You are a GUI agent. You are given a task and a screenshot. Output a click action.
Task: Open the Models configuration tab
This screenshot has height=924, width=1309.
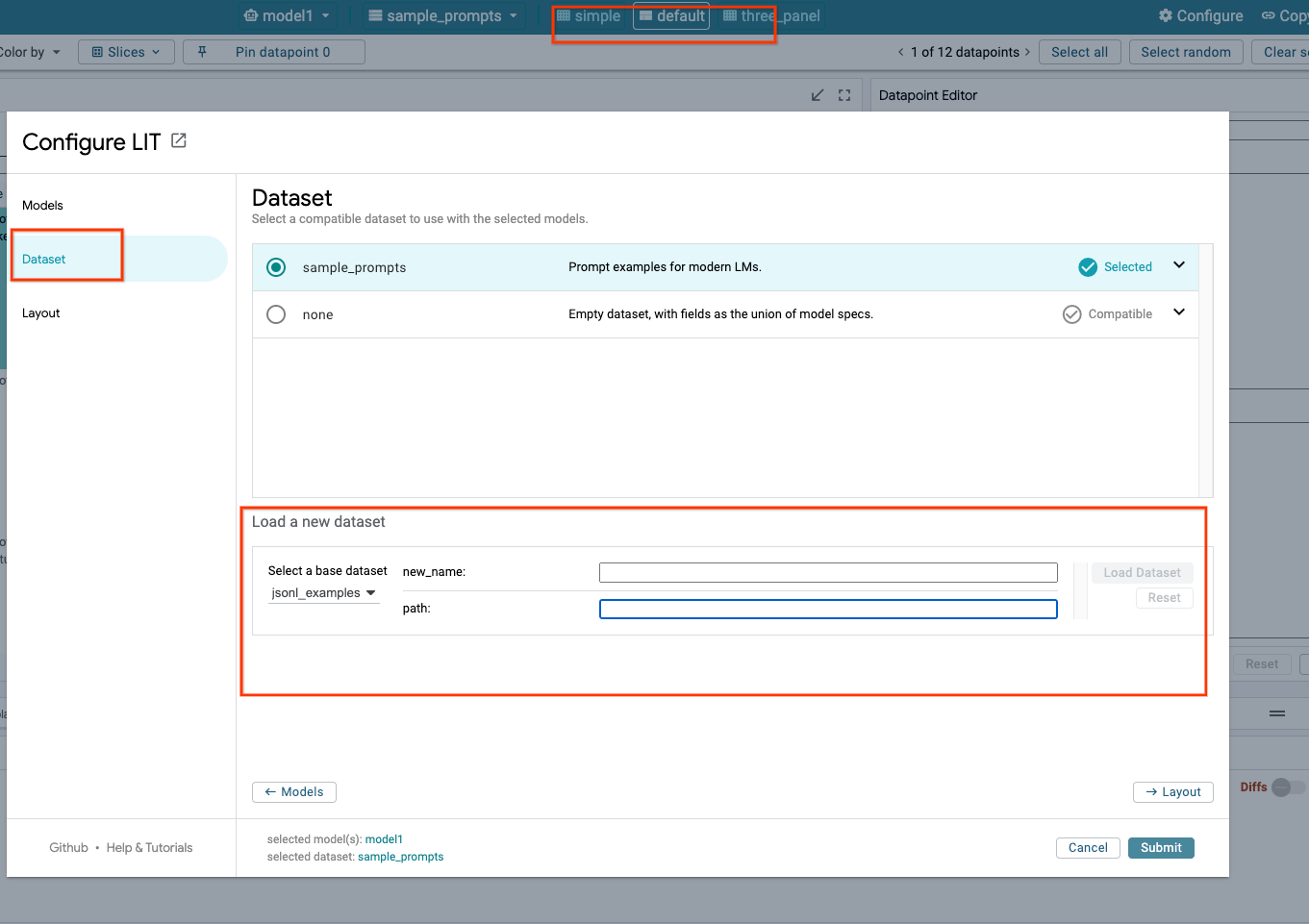42,206
